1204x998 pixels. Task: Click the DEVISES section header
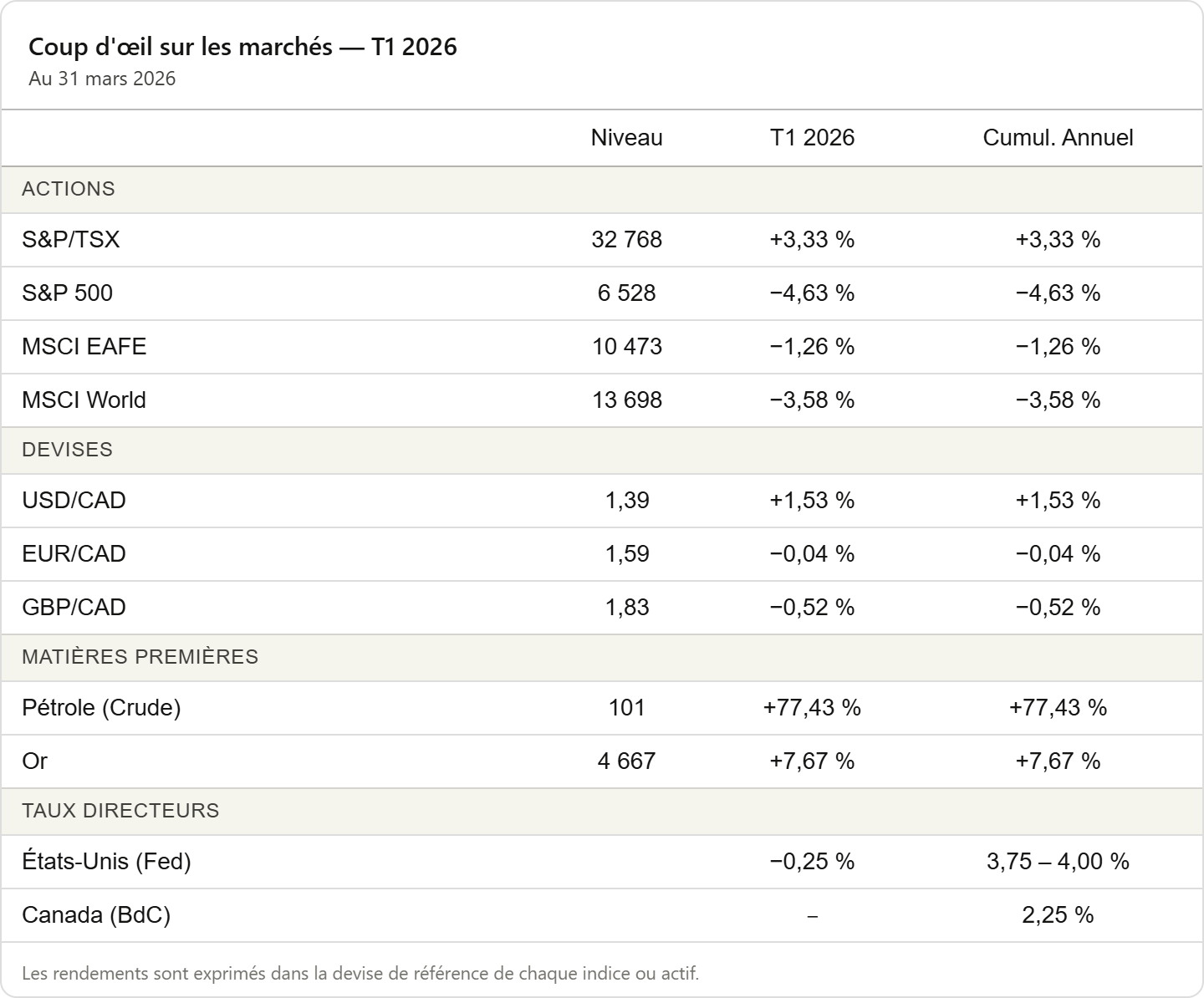[x=67, y=450]
